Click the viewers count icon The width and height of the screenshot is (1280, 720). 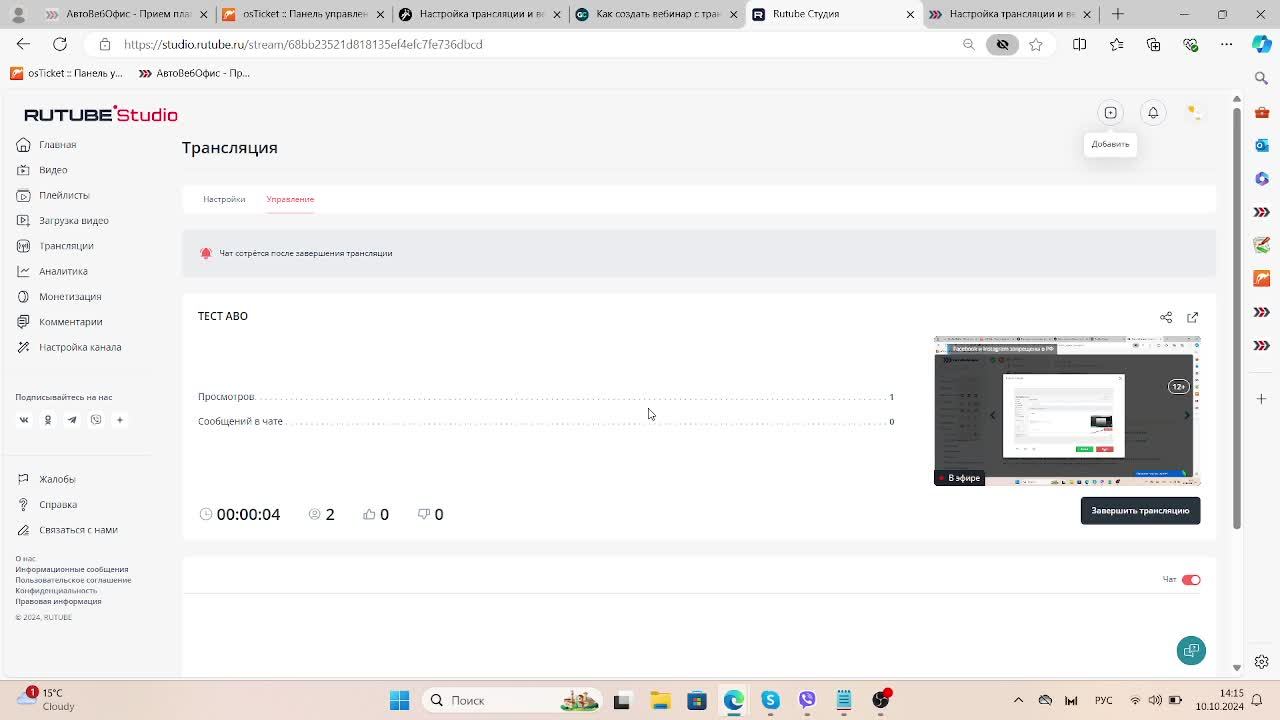pyautogui.click(x=315, y=514)
